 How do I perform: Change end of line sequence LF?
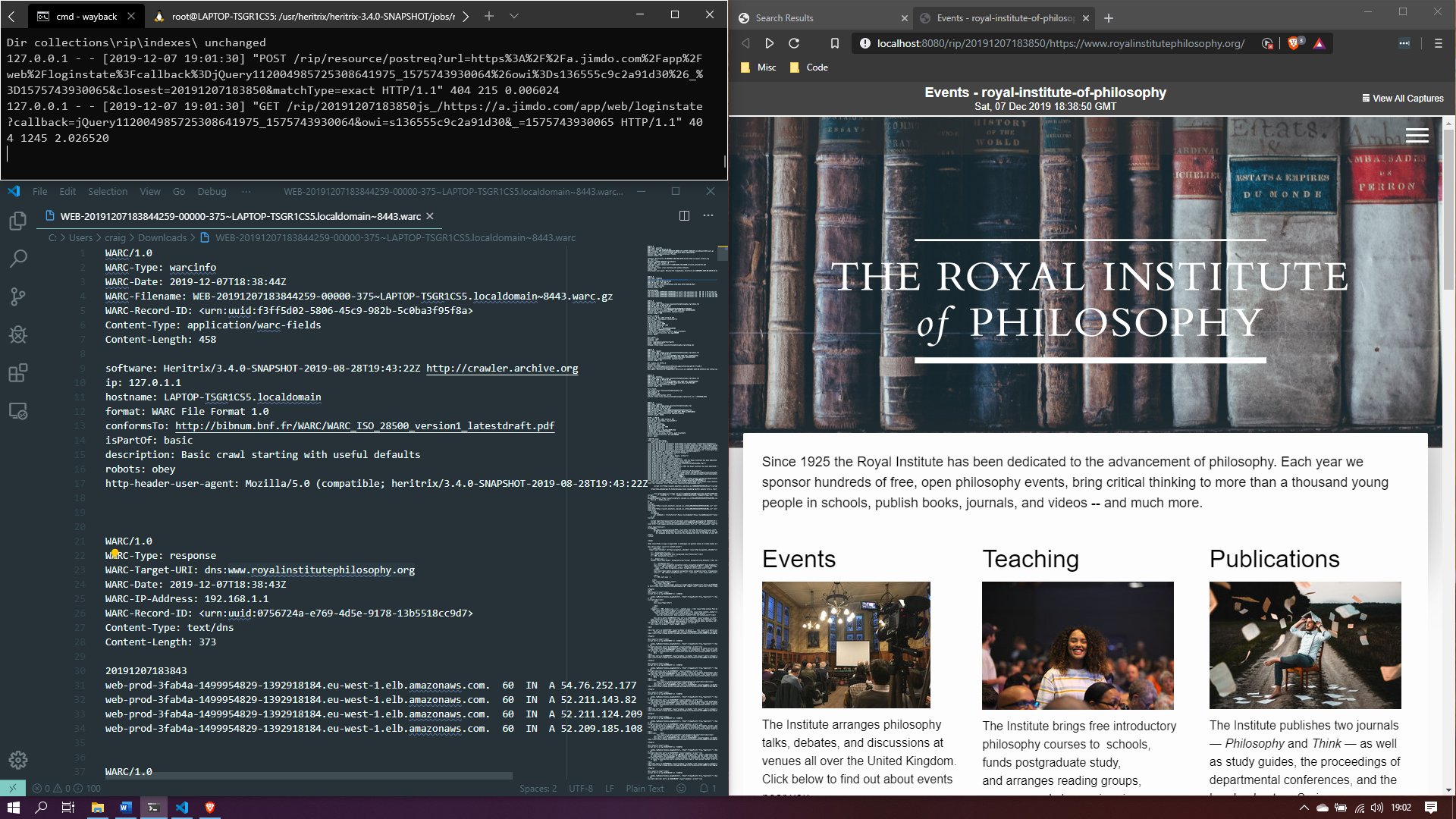[610, 788]
